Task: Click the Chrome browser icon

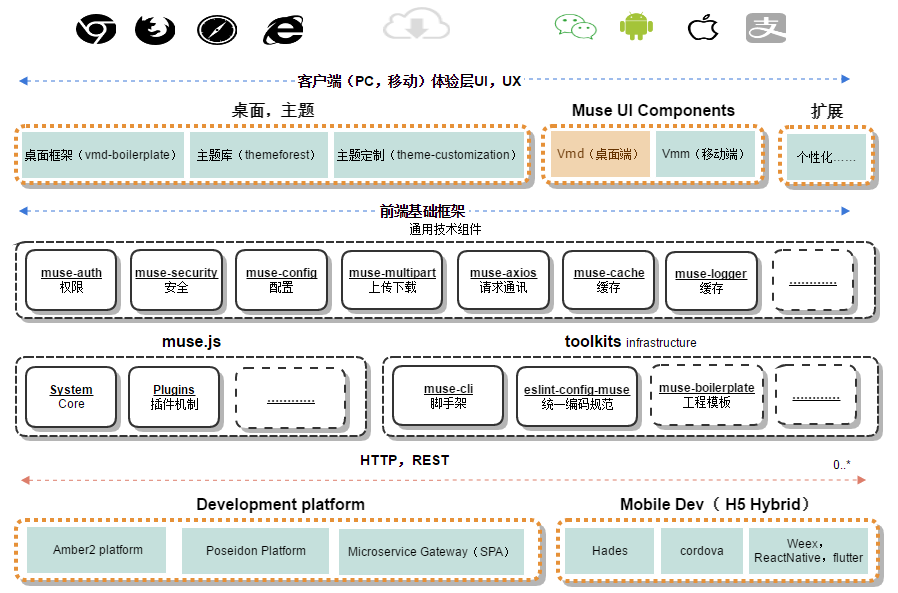Action: (x=96, y=29)
